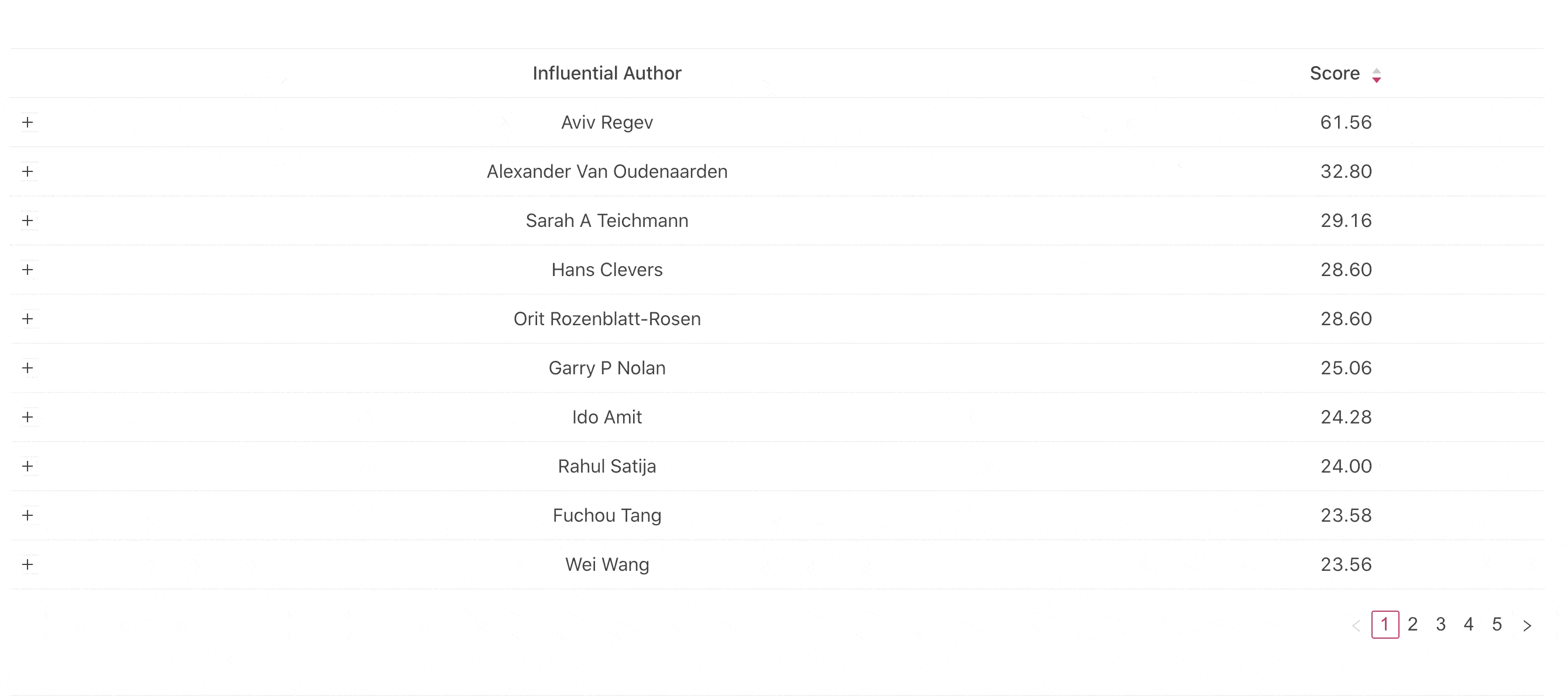Expand the Fuchou Tang row
Image resolution: width=1568 pixels, height=696 pixels.
click(x=27, y=515)
